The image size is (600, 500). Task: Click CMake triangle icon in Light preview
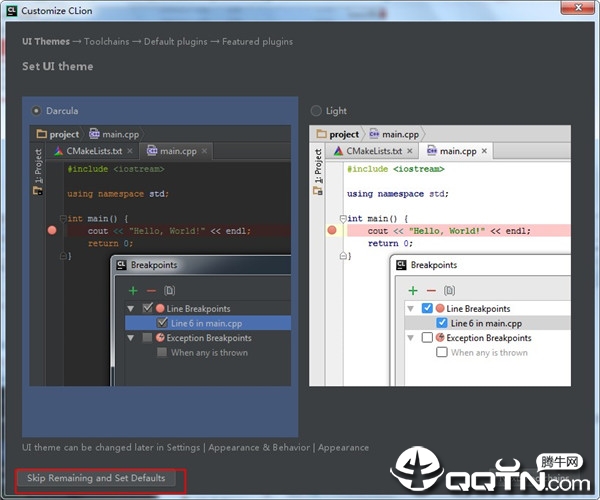pyautogui.click(x=338, y=151)
